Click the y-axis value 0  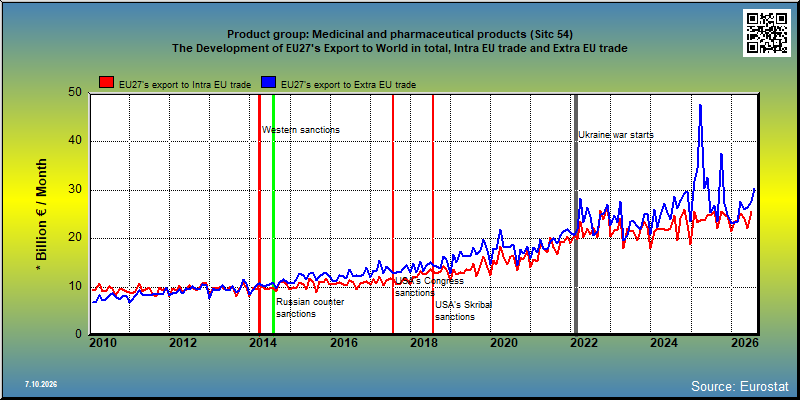(x=78, y=334)
